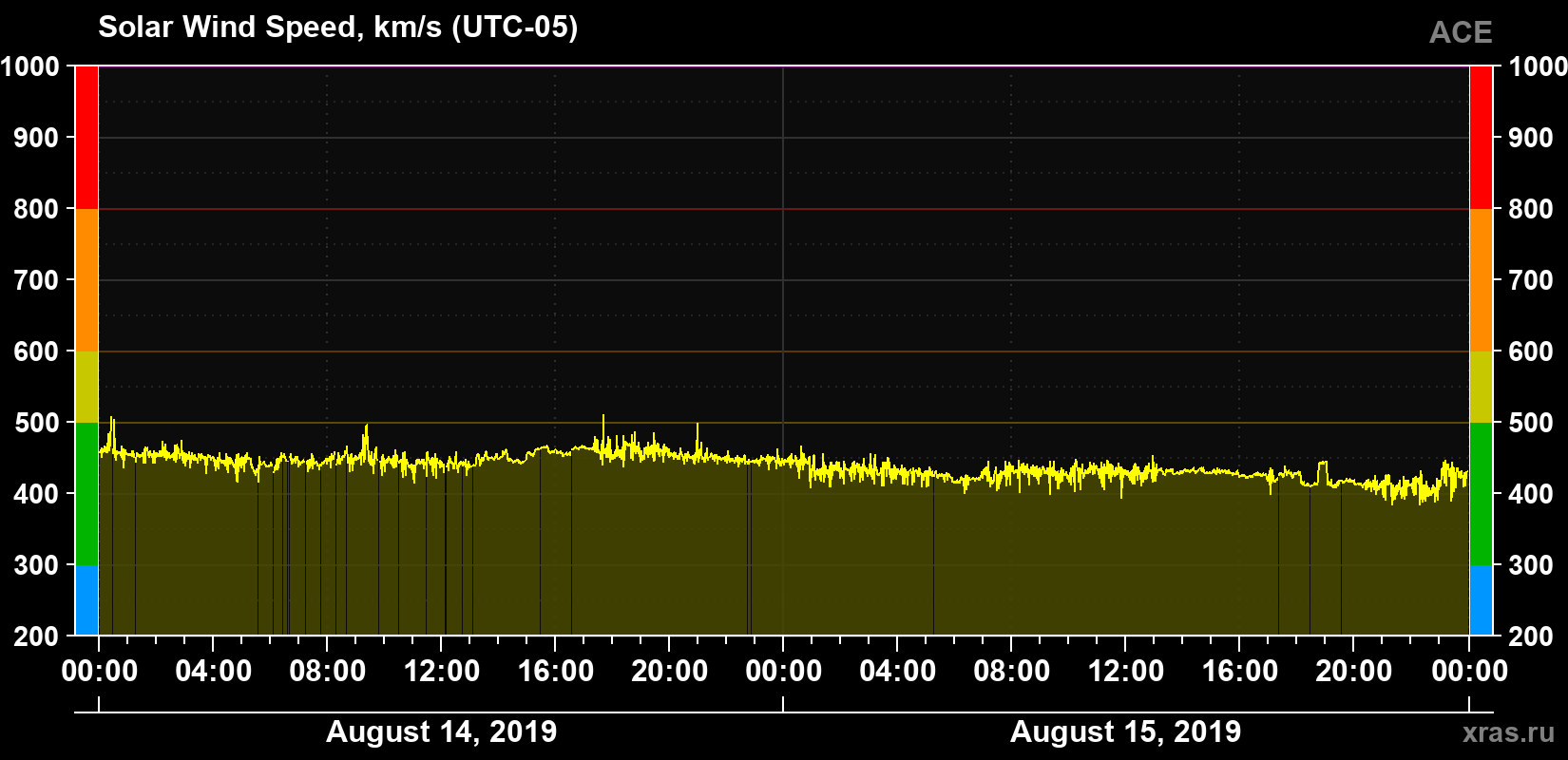1568x760 pixels.
Task: Click the 200 label on right axis
Action: [x=1532, y=636]
